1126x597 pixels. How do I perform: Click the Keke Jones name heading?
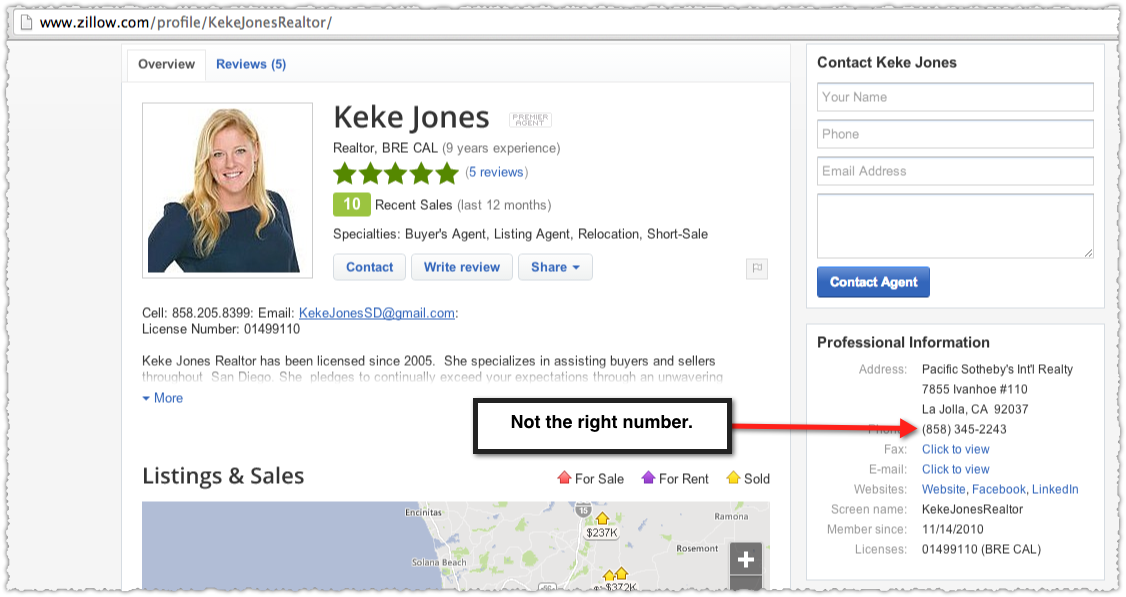[411, 118]
